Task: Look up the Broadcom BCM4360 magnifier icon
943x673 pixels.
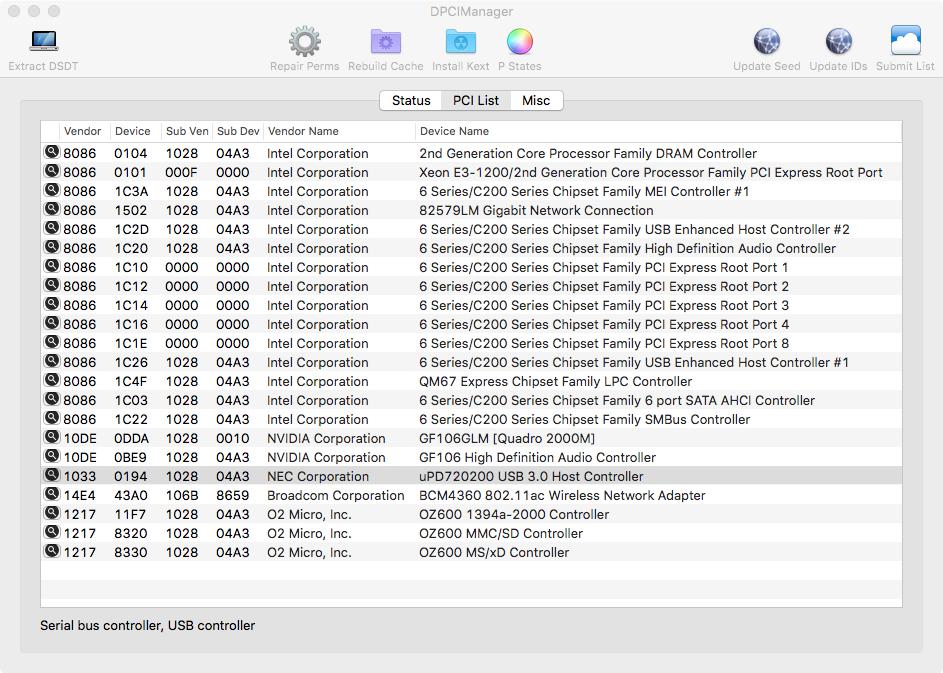Action: [x=51, y=495]
